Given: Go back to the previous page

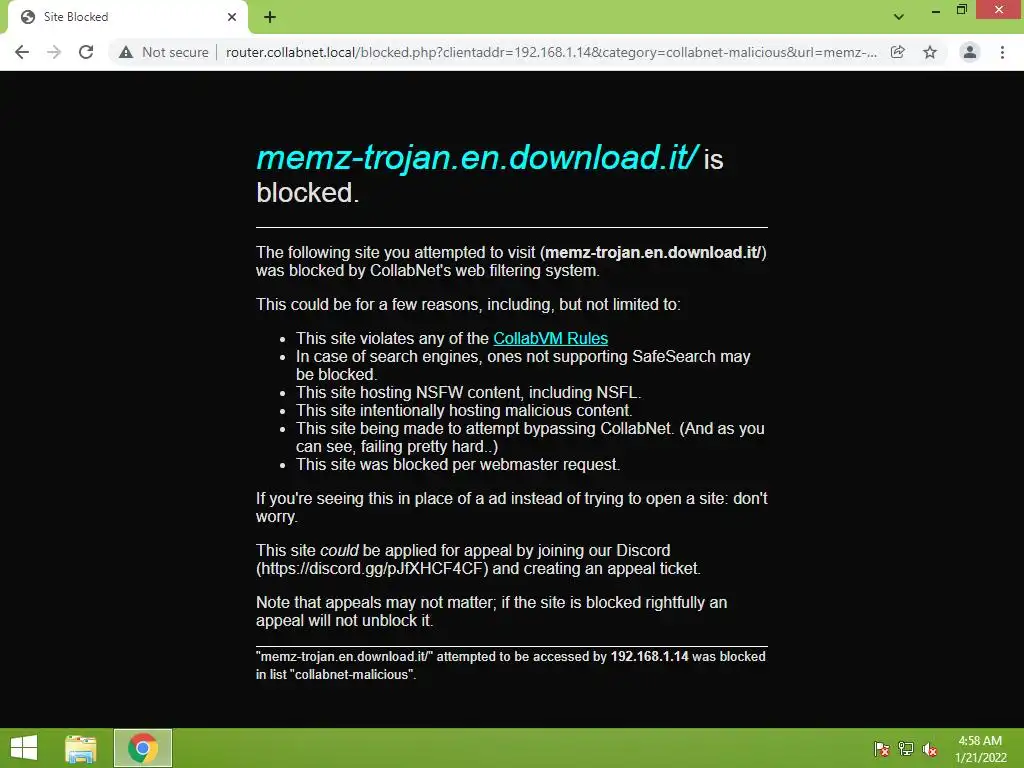Looking at the screenshot, I should point(22,52).
